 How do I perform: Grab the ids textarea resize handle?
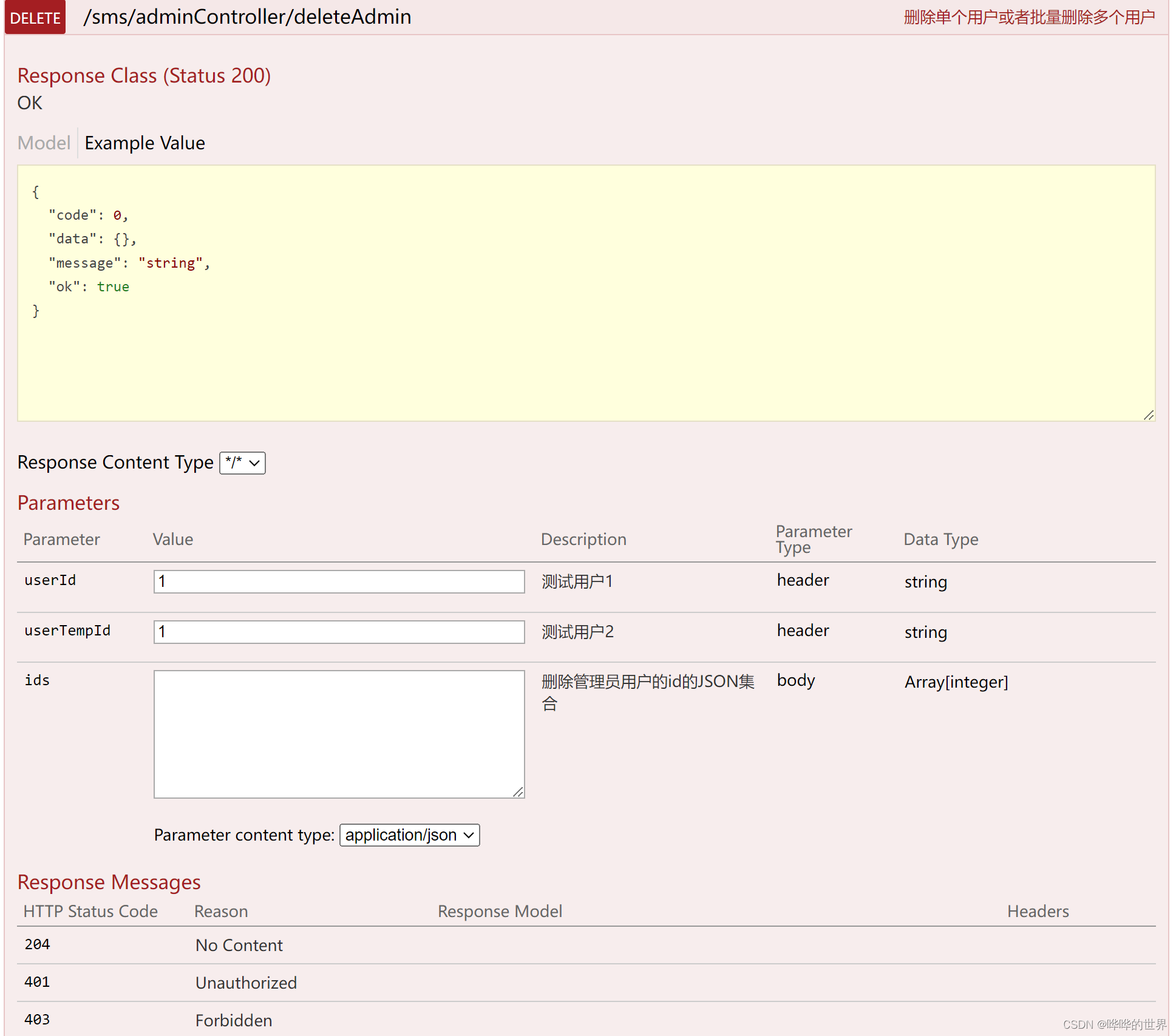(518, 792)
